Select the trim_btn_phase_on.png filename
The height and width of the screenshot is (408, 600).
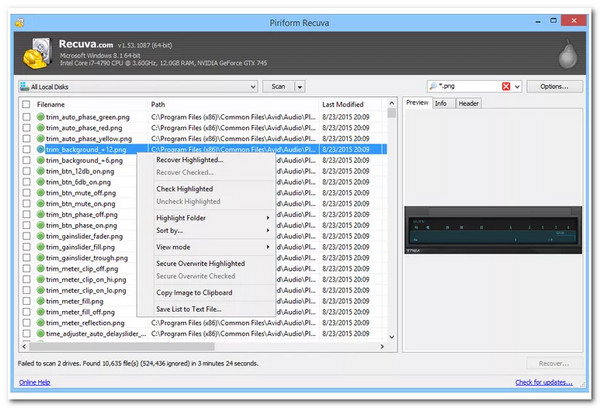point(81,225)
